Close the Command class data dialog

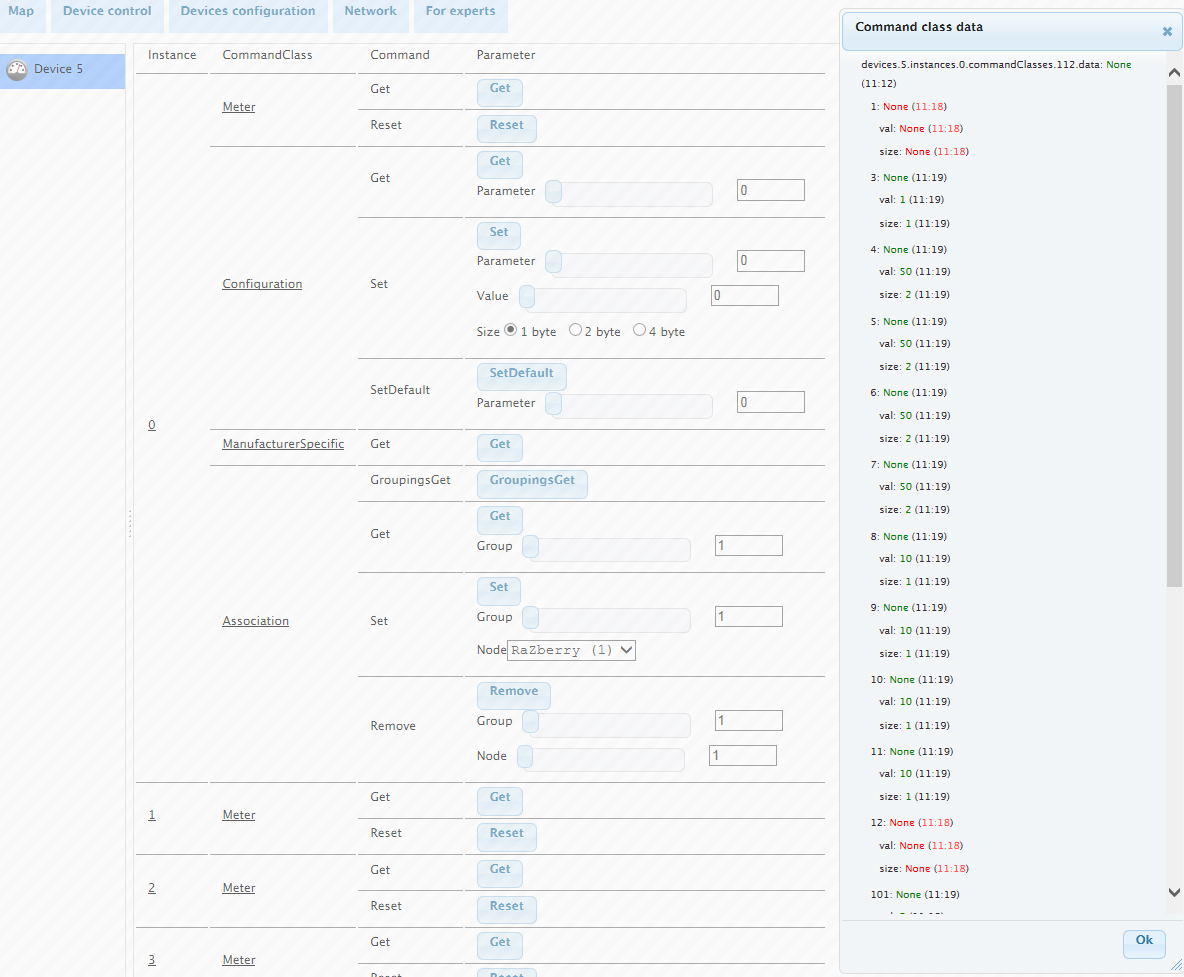[1166, 31]
